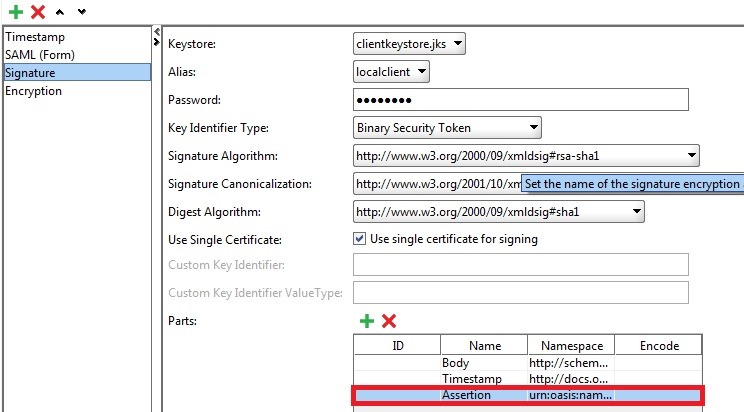744x412 pixels.
Task: Expand the Digest Algorithm dropdown
Action: [x=499, y=212]
